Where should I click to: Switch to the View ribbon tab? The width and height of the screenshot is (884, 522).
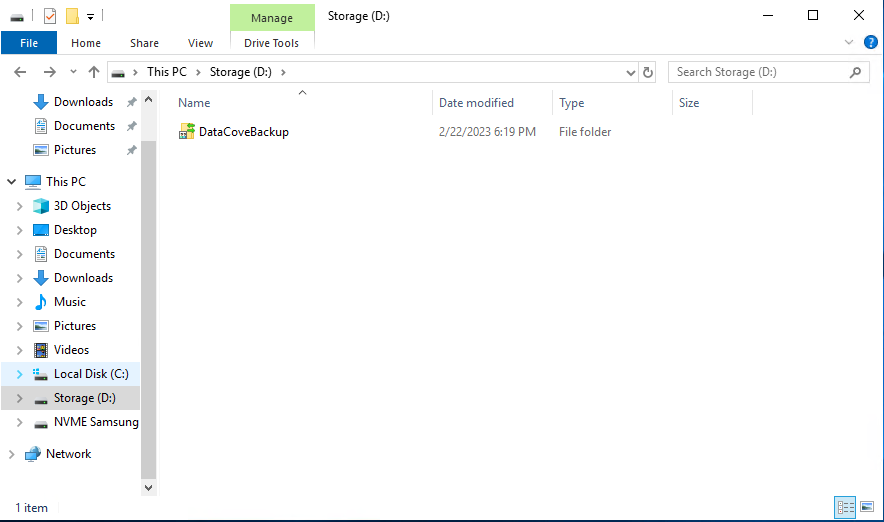tap(200, 43)
